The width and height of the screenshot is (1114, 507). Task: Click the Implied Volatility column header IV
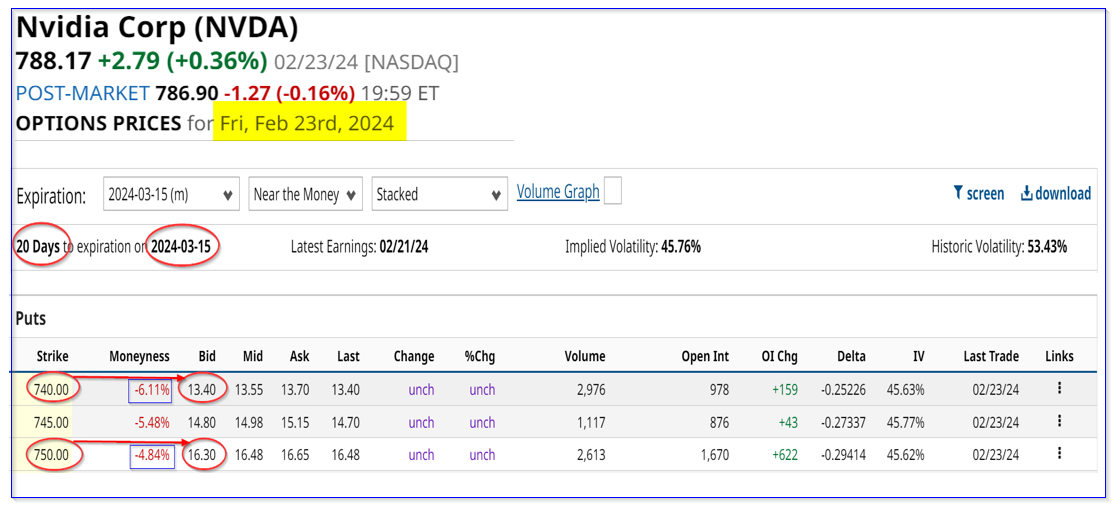(x=917, y=356)
